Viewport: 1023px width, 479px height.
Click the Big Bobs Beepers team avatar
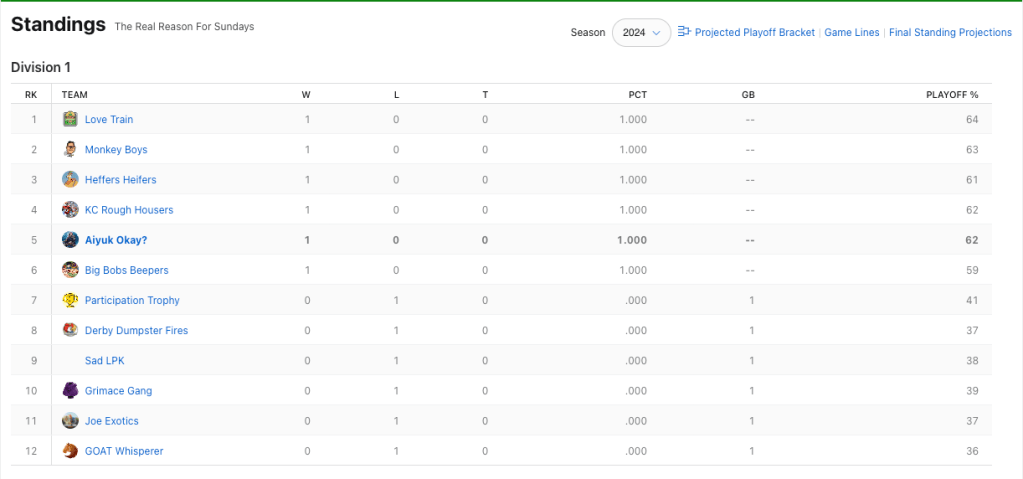(x=70, y=270)
